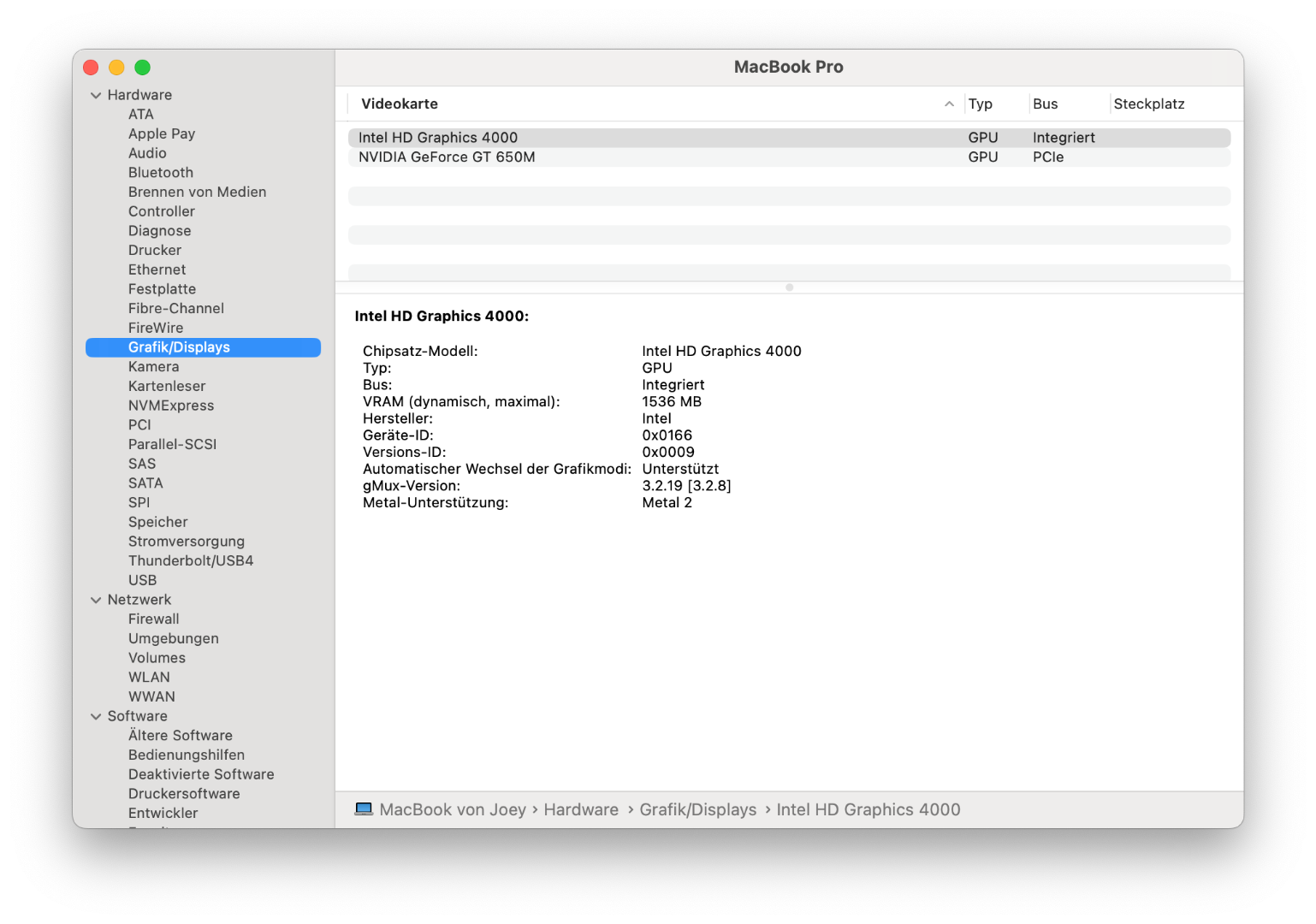This screenshot has width=1316, height=924.
Task: Open Parallel-SCSI information
Action: [172, 444]
